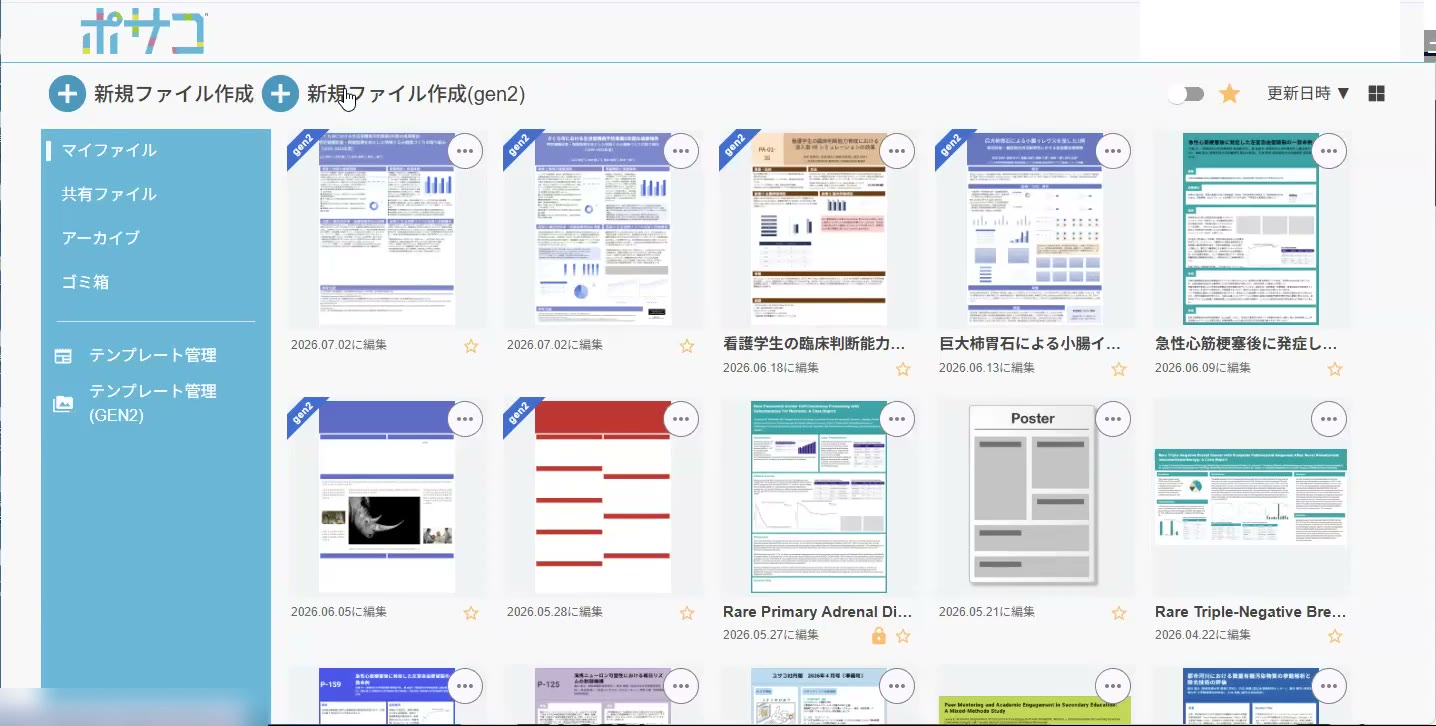This screenshot has height=726, width=1436.
Task: Open 共有ファイル in the sidebar
Action: point(109,194)
